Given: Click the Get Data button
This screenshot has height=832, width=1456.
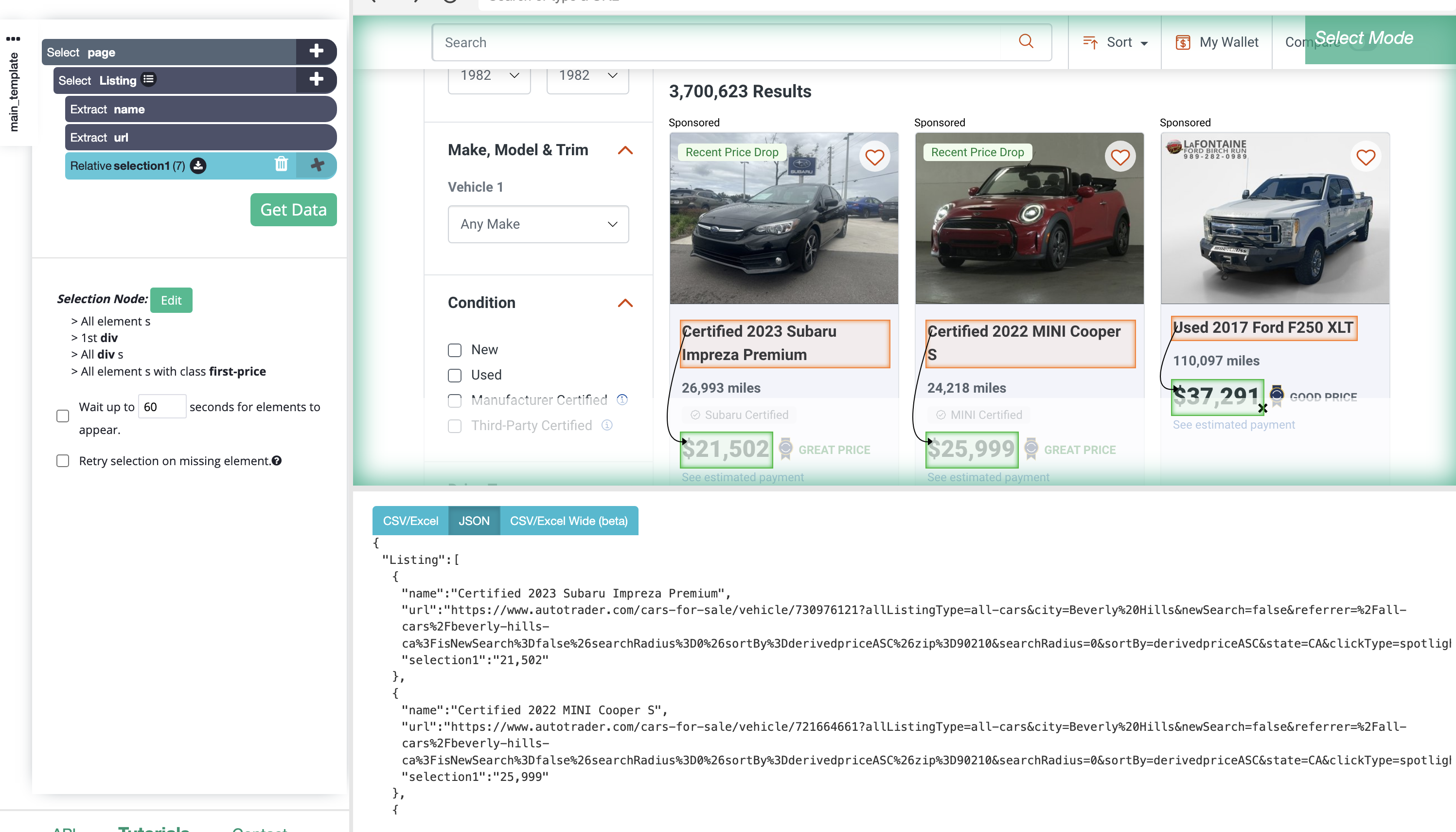Looking at the screenshot, I should (293, 210).
